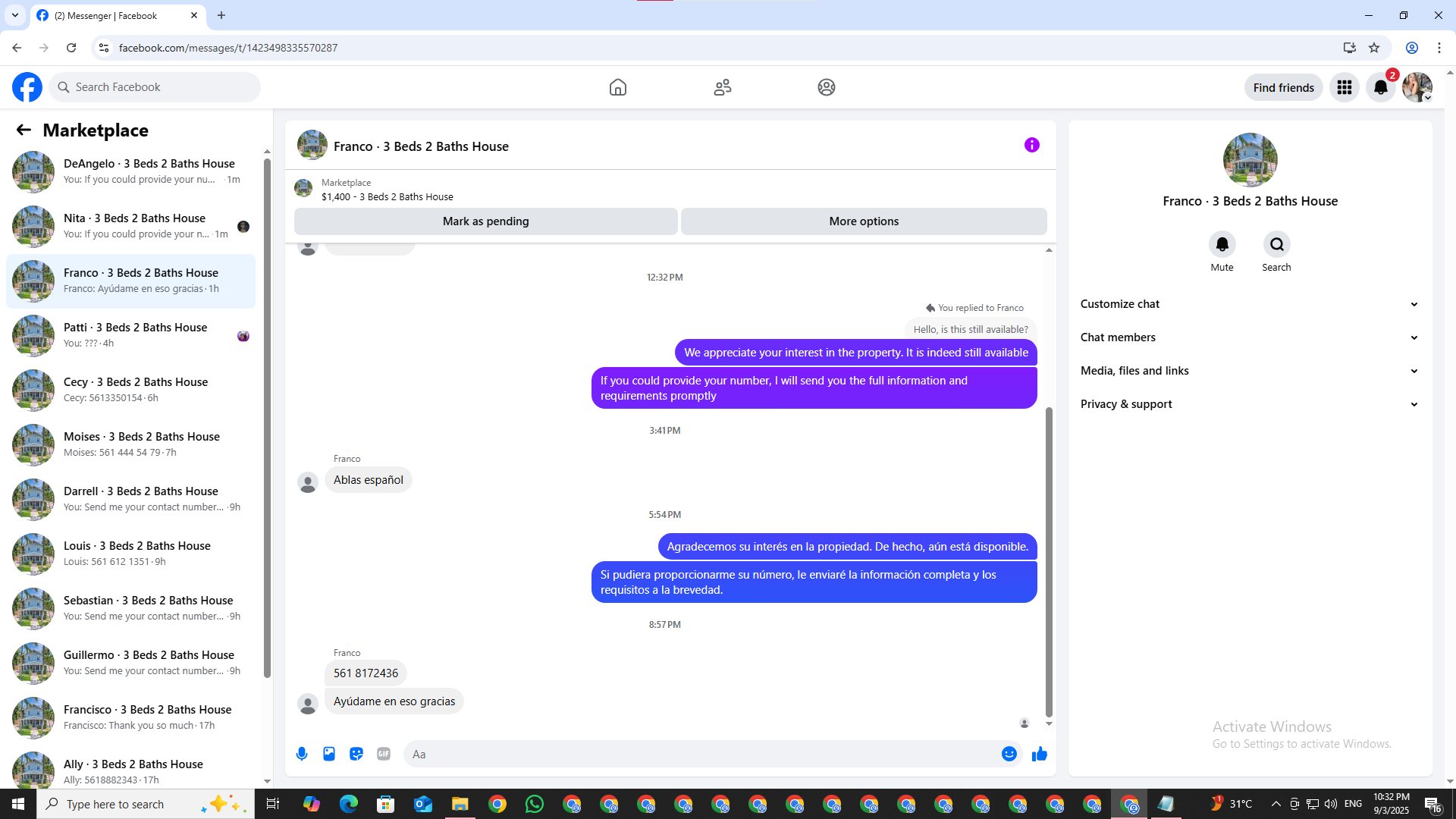The image size is (1456, 819).
Task: Open the Francisco conversation
Action: click(130, 717)
